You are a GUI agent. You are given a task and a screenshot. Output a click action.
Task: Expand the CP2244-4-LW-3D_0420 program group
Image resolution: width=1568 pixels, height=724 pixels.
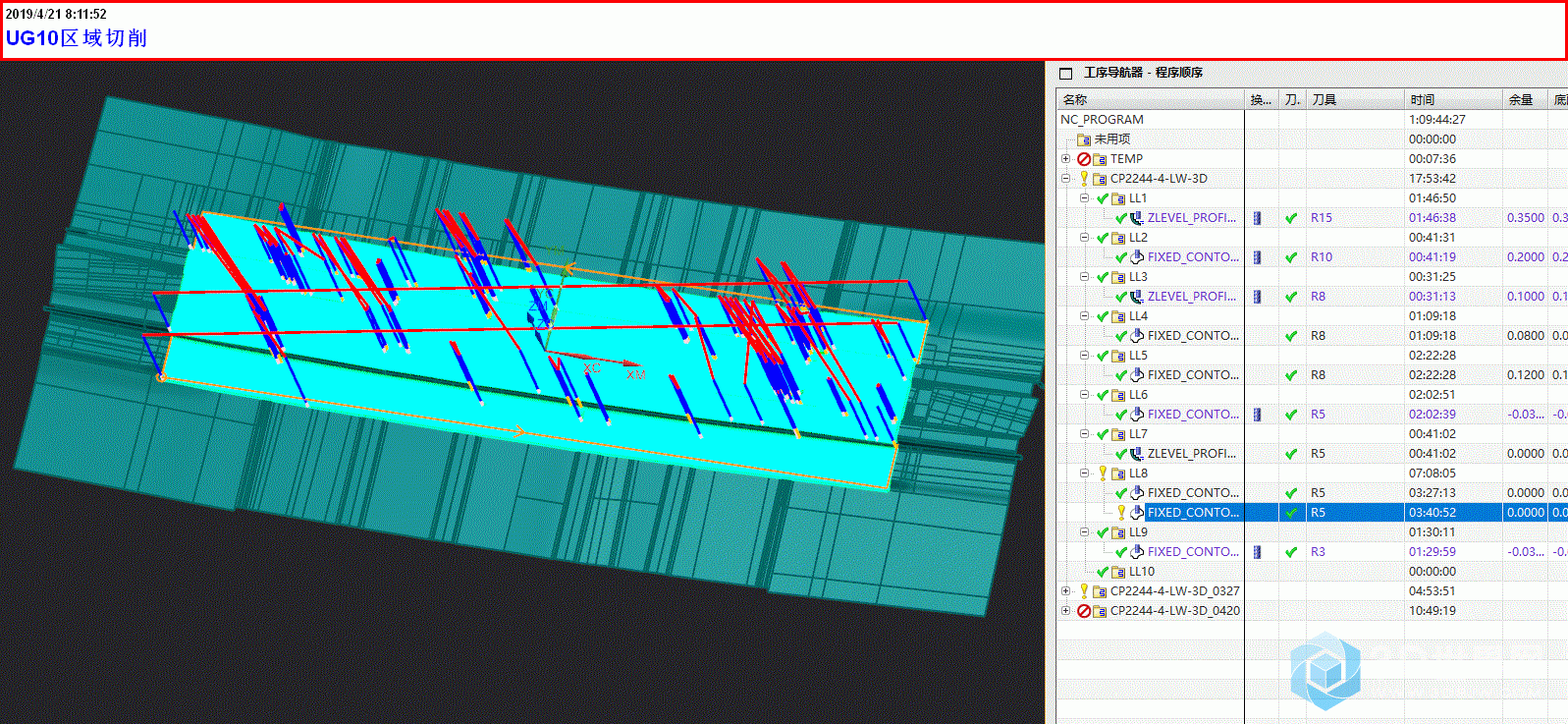point(1065,611)
